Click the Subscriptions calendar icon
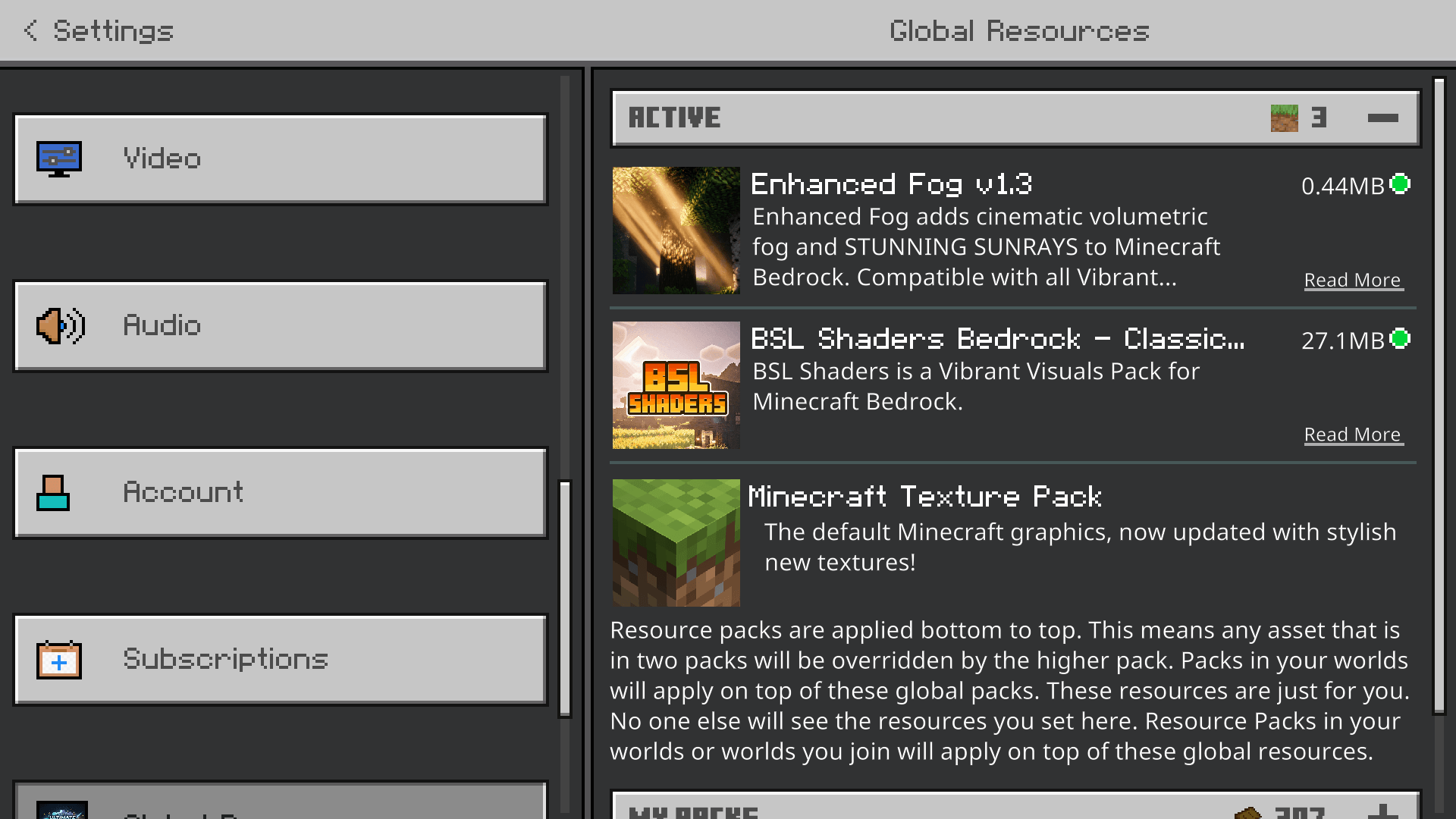The height and width of the screenshot is (819, 1456). [x=59, y=660]
